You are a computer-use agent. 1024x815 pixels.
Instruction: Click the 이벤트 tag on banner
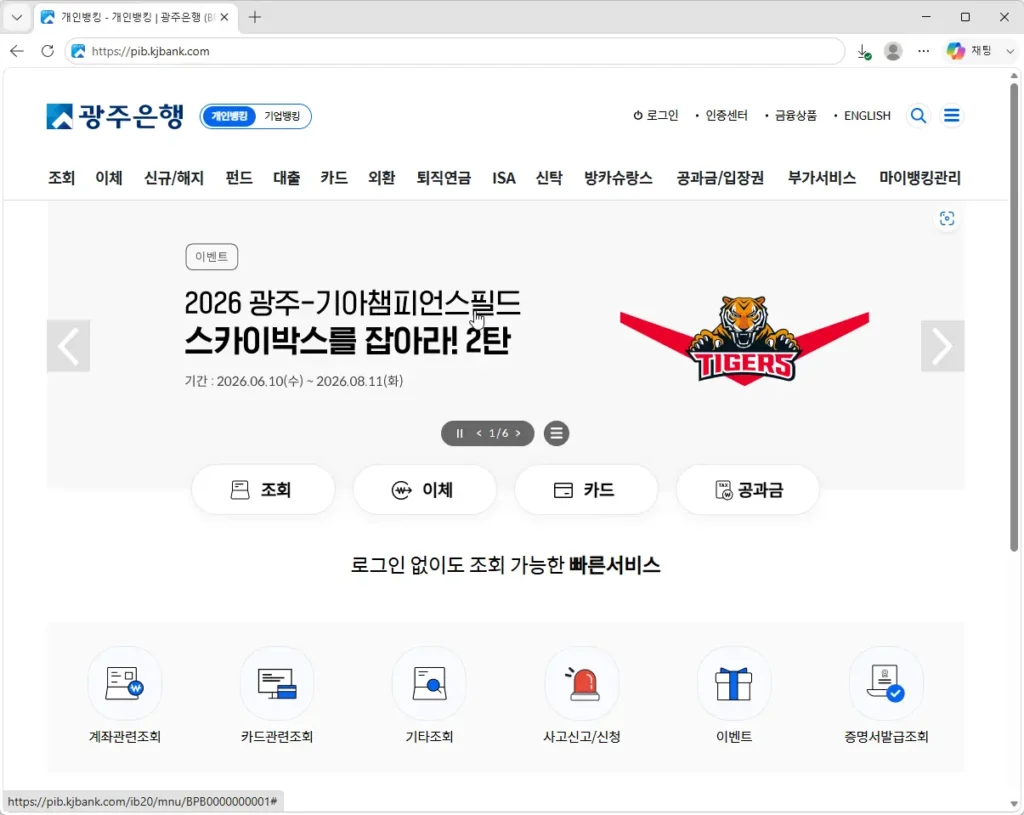pos(212,257)
